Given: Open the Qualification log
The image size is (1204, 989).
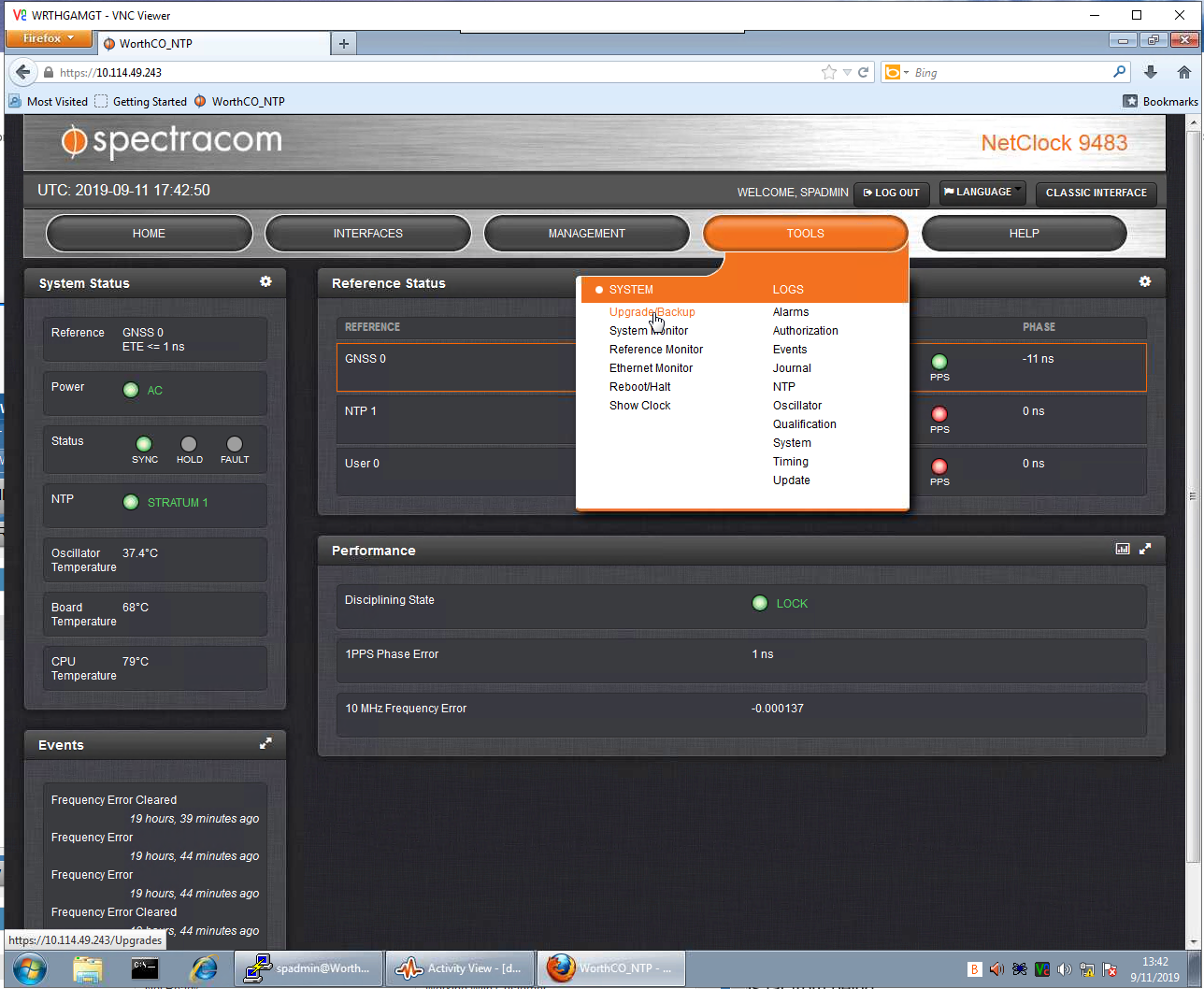Looking at the screenshot, I should 805,424.
